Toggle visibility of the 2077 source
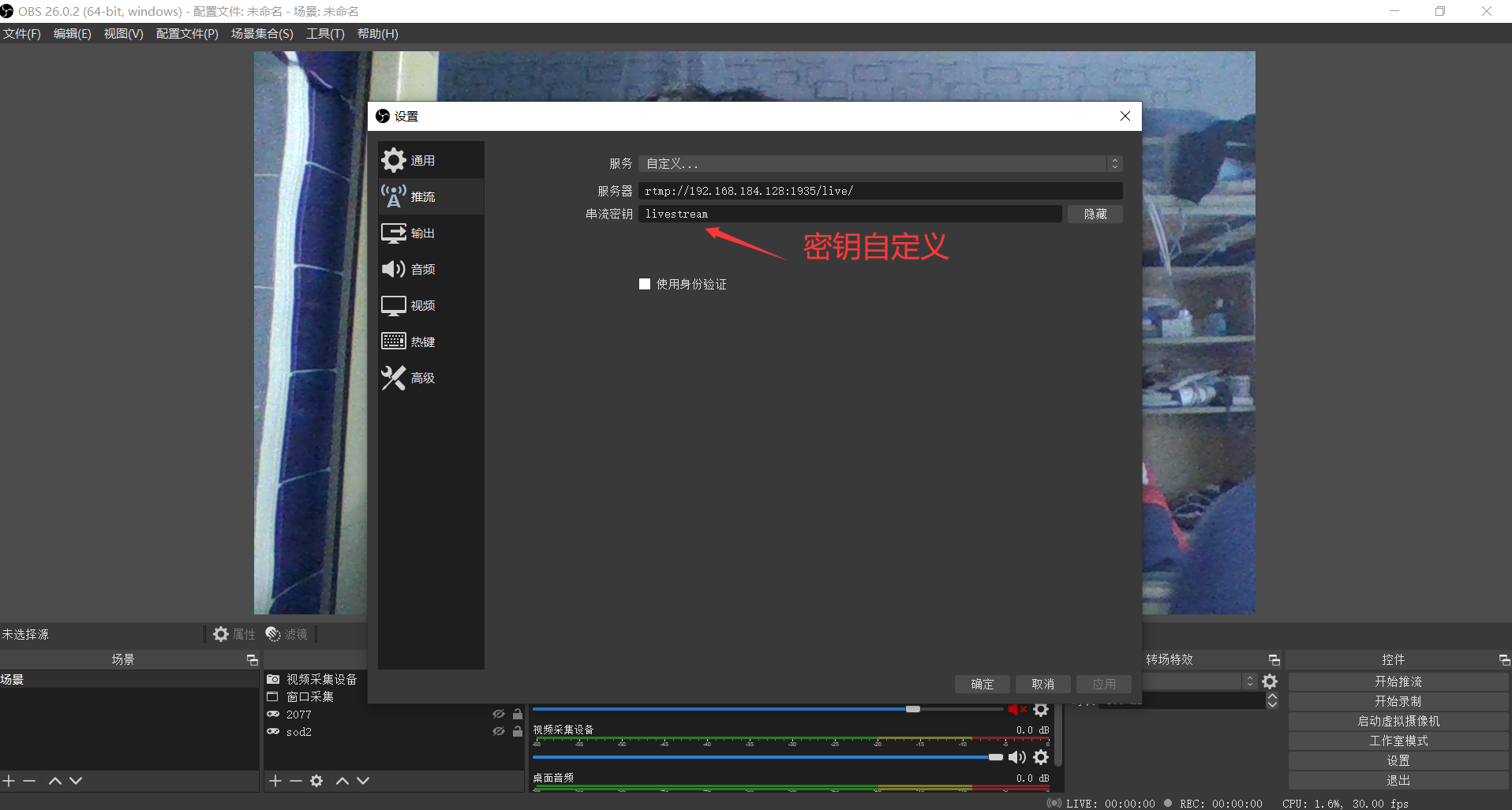 (499, 714)
